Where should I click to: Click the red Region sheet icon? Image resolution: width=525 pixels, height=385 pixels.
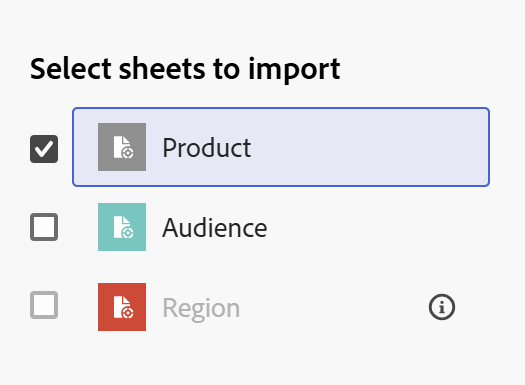[x=122, y=307]
